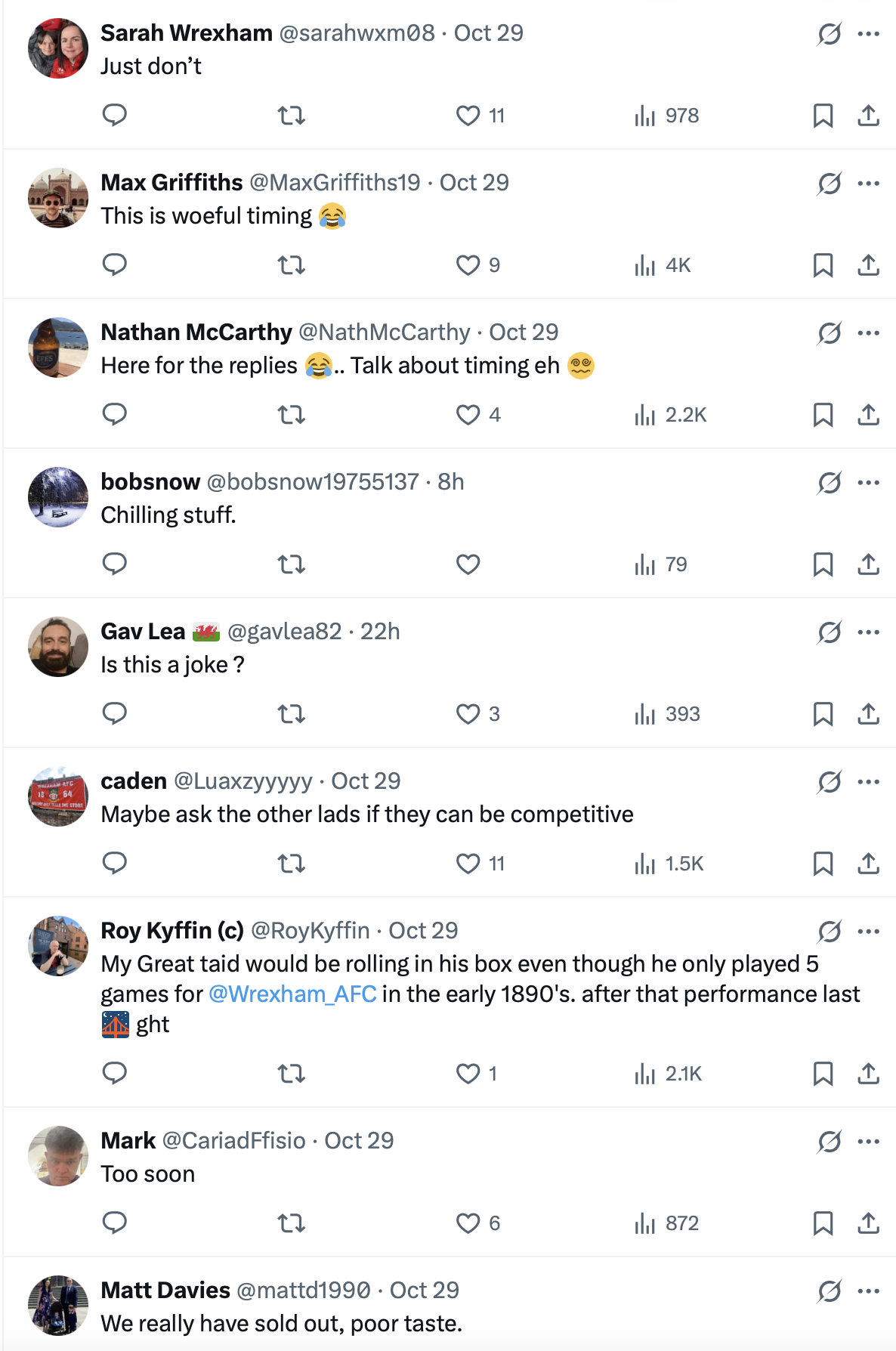Open the @Wrexham_AFC mention link
The width and height of the screenshot is (896, 1351).
click(292, 994)
